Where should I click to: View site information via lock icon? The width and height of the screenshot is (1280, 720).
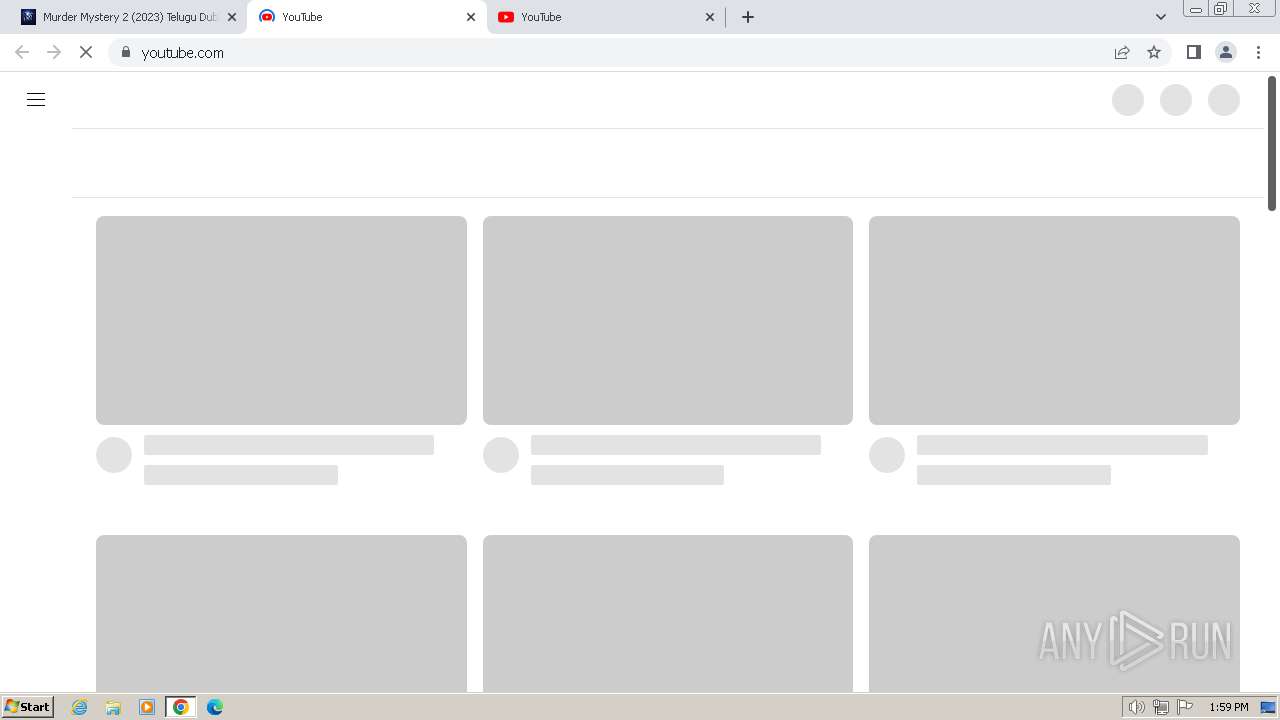125,52
